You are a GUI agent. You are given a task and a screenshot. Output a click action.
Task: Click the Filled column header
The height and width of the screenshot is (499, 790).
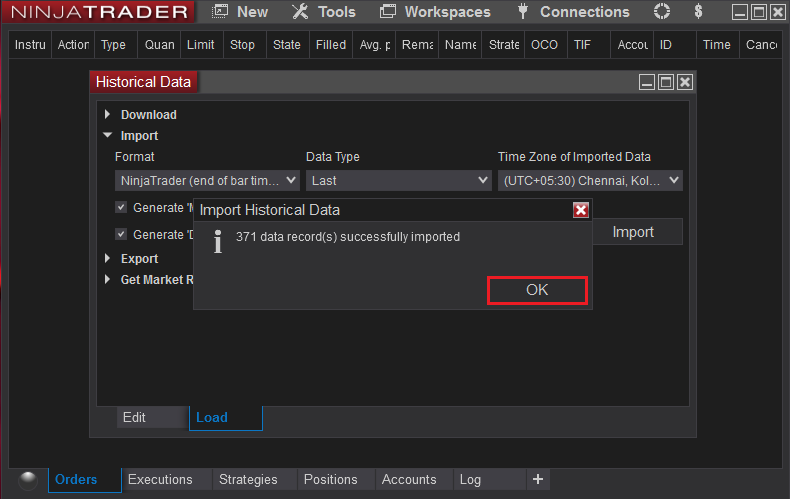click(x=331, y=45)
